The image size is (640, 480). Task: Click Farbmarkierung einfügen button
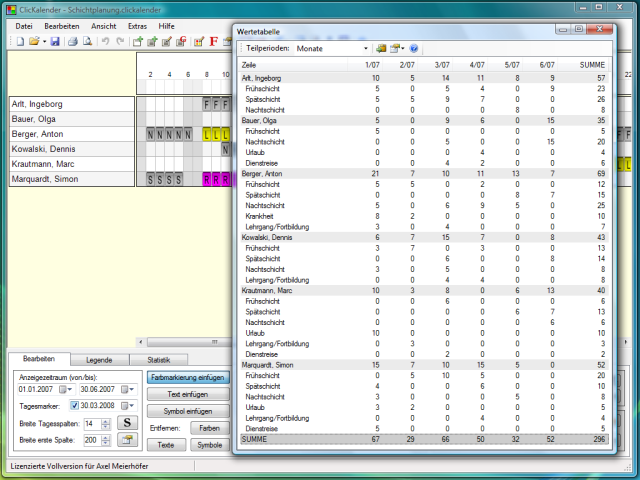(188, 378)
